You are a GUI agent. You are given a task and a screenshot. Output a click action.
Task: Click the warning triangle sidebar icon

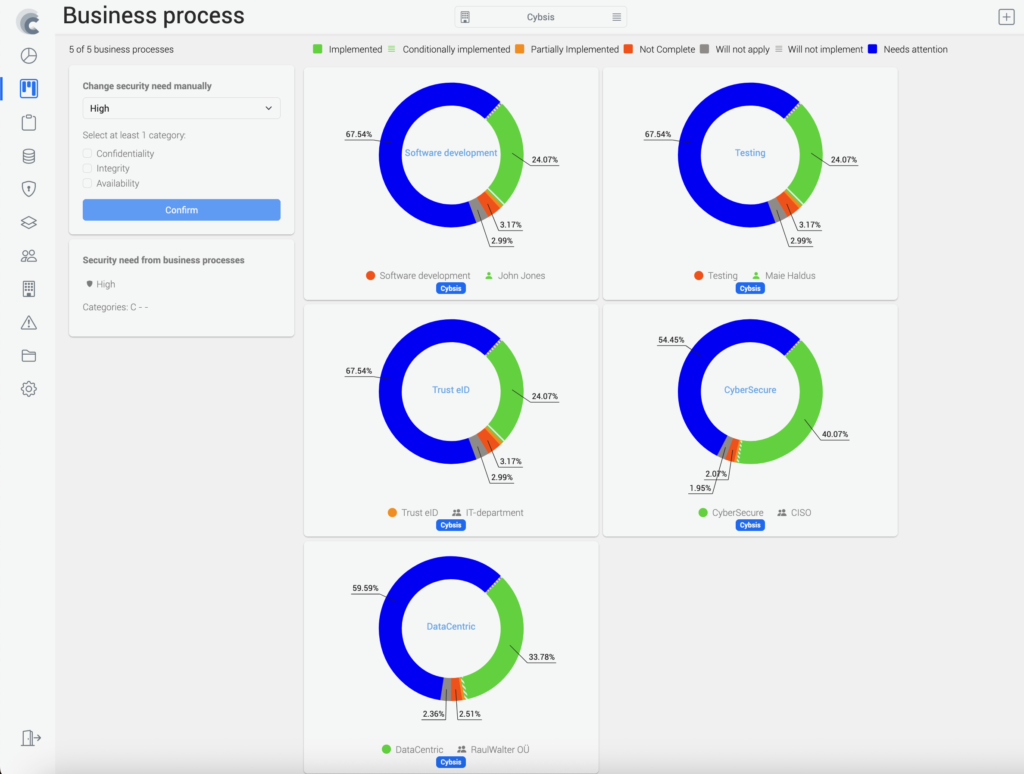click(x=29, y=322)
